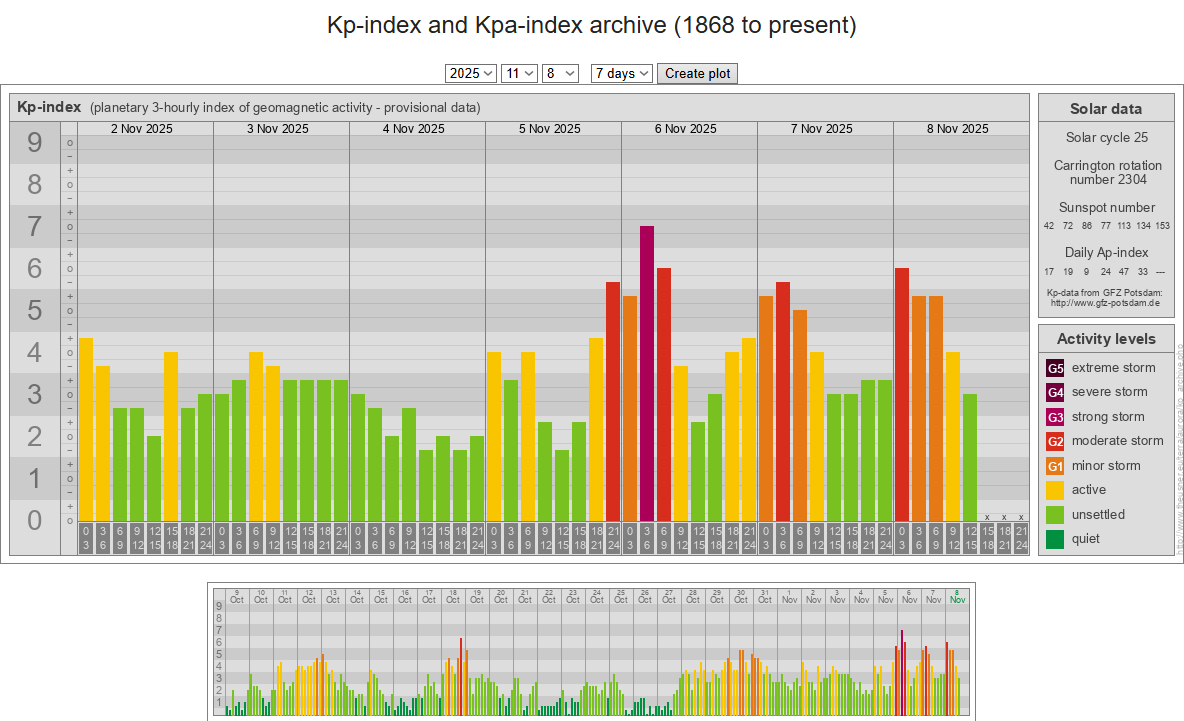
Task: Click the tallest purple Kp 7 bar on 6 Nov
Action: [x=647, y=374]
